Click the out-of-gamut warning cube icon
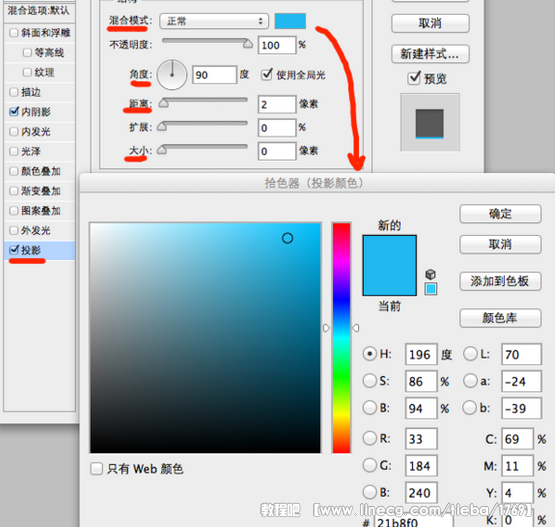The width and height of the screenshot is (559, 527). coord(430,274)
